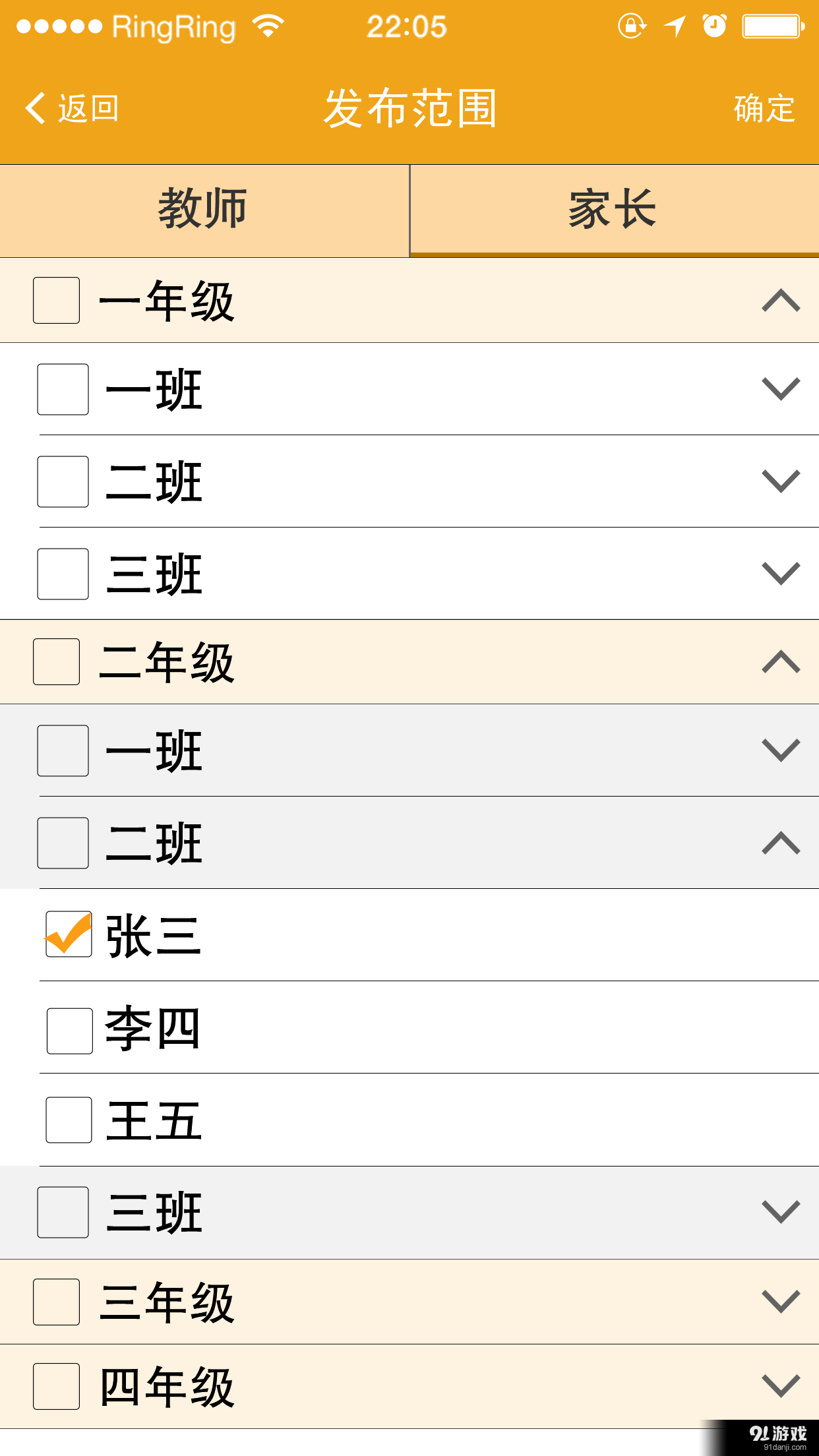Tap the back chevron icon

34,107
